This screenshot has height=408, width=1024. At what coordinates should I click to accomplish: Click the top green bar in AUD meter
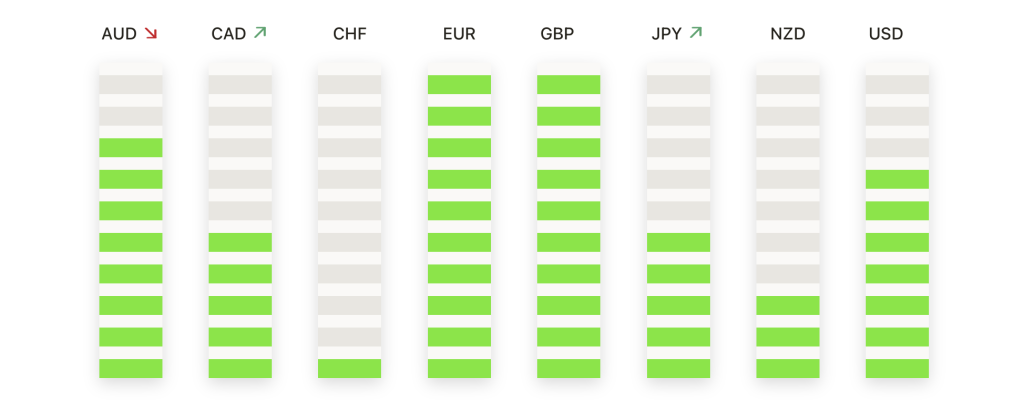131,148
